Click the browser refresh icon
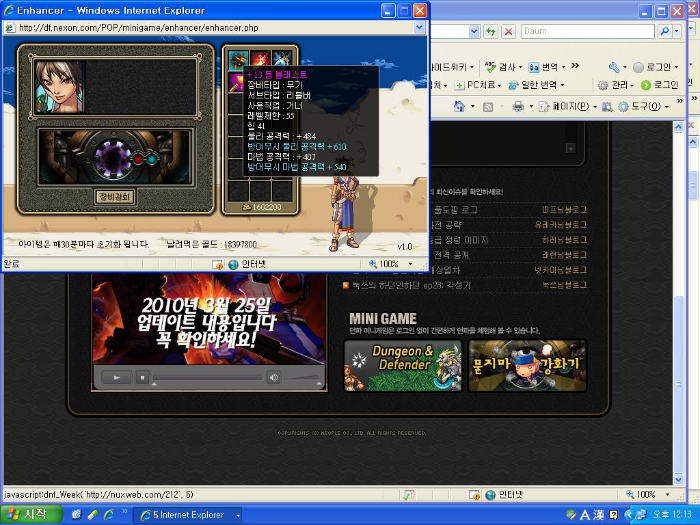This screenshot has width=700, height=525. tap(490, 31)
